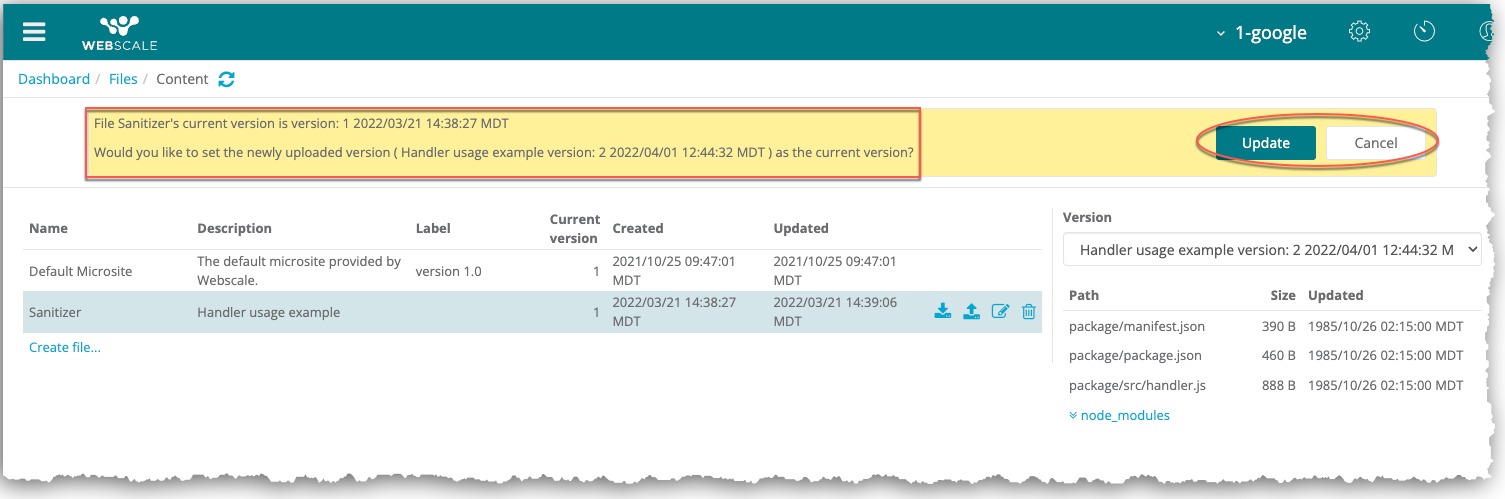Select package/manifest.json in the path list
The height and width of the screenshot is (499, 1505).
tap(1136, 326)
